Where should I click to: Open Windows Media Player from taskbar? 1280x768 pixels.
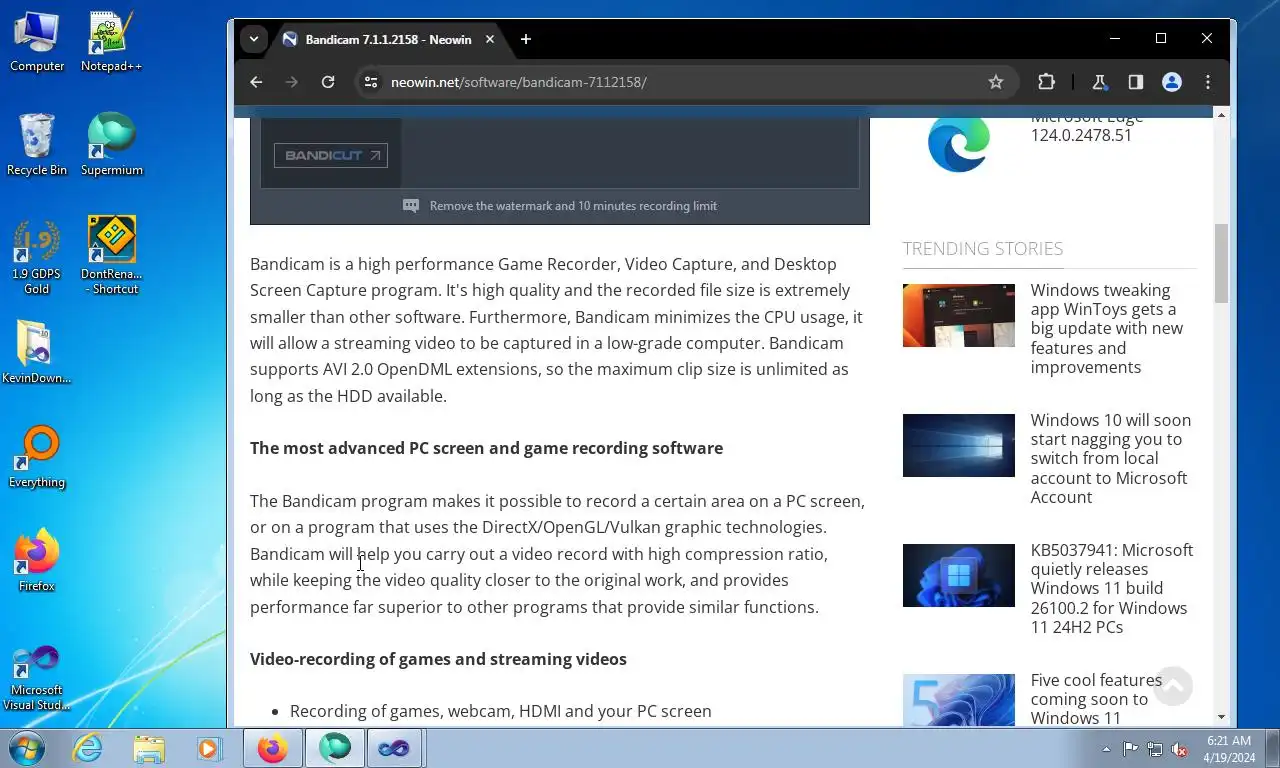[x=209, y=748]
